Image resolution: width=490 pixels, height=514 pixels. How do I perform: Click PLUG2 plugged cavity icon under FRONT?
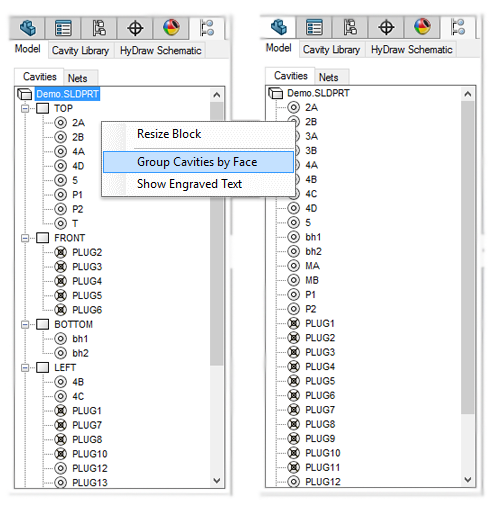coord(60,252)
